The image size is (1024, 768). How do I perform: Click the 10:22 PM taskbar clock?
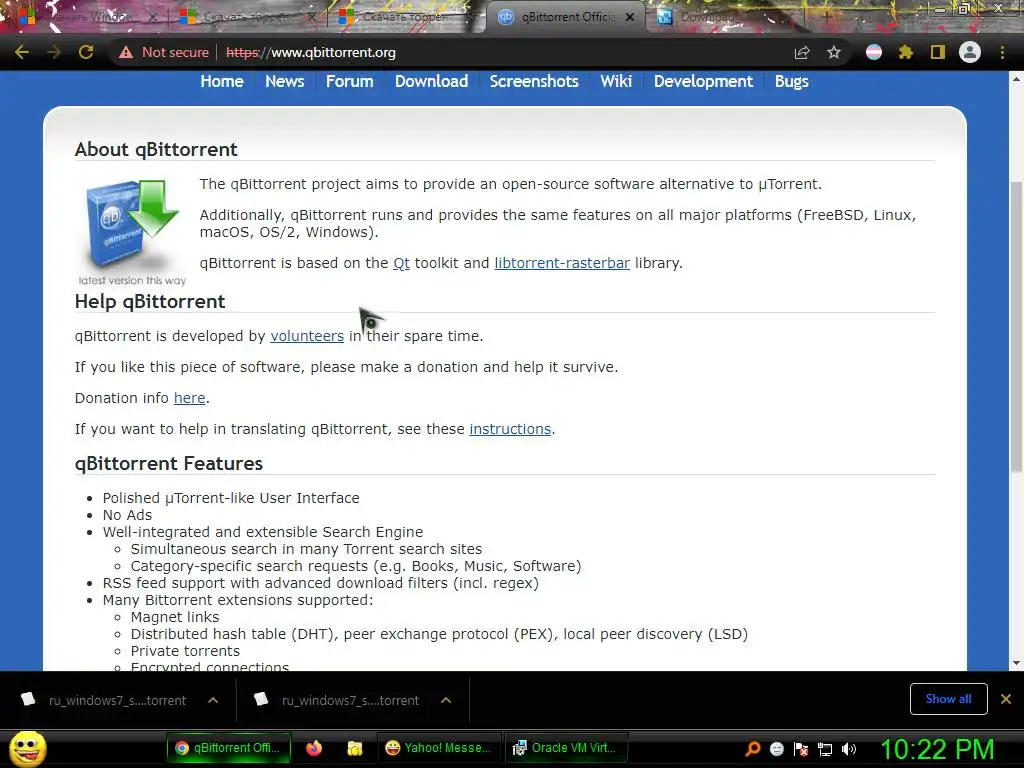pyautogui.click(x=937, y=749)
